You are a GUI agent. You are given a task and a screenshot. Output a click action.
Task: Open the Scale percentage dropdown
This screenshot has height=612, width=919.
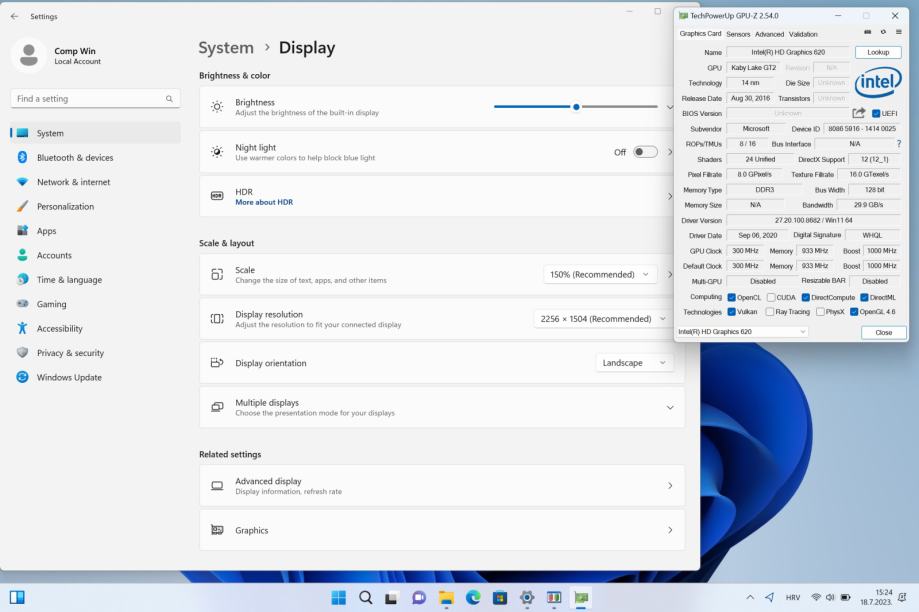(x=599, y=274)
